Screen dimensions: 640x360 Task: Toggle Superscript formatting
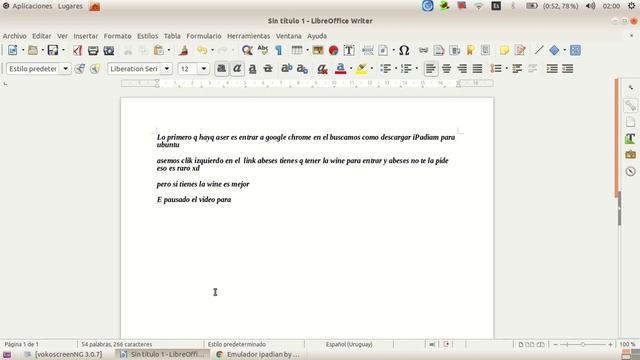click(x=287, y=69)
